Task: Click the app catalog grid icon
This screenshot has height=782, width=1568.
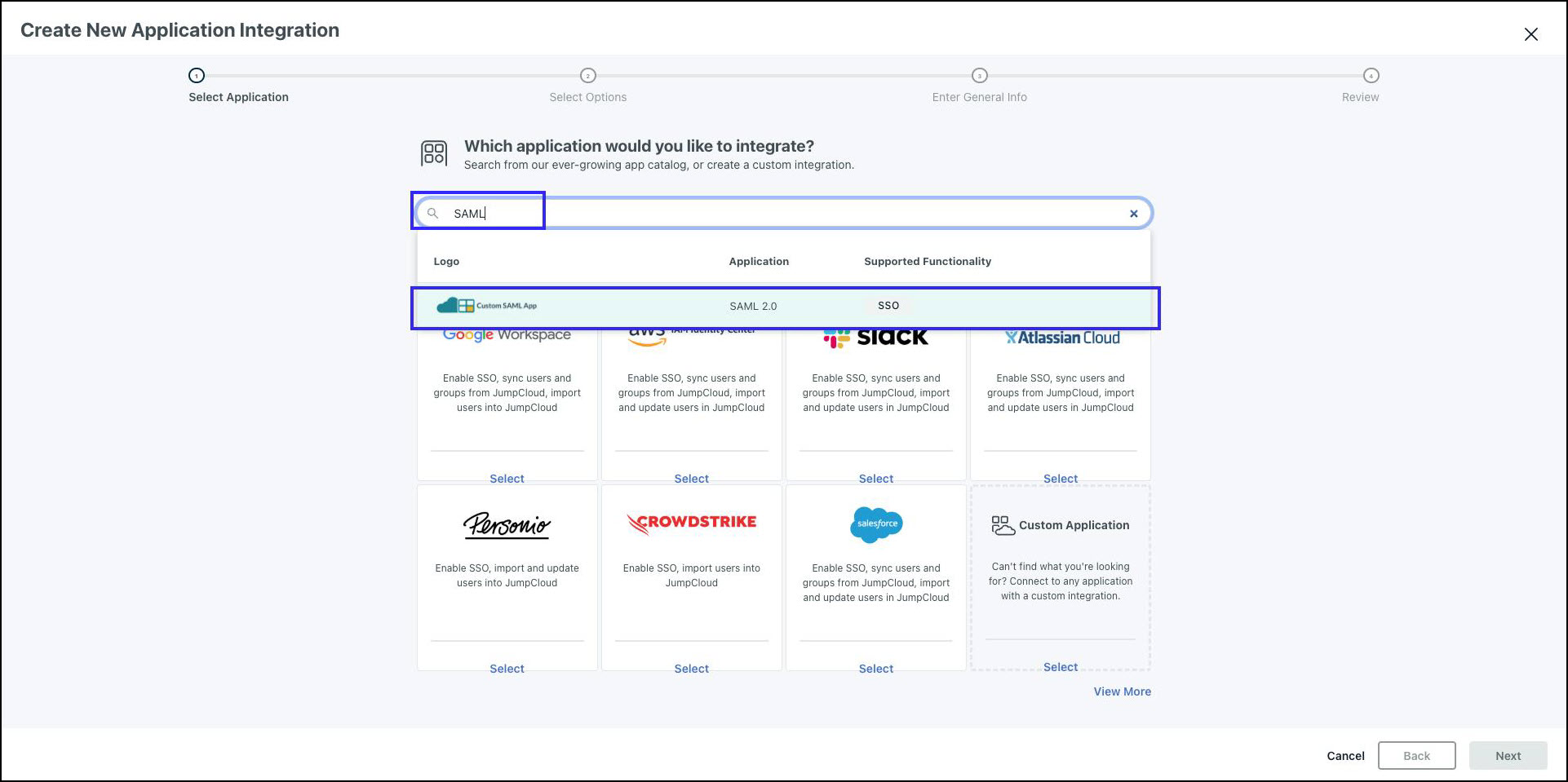Action: pos(434,153)
